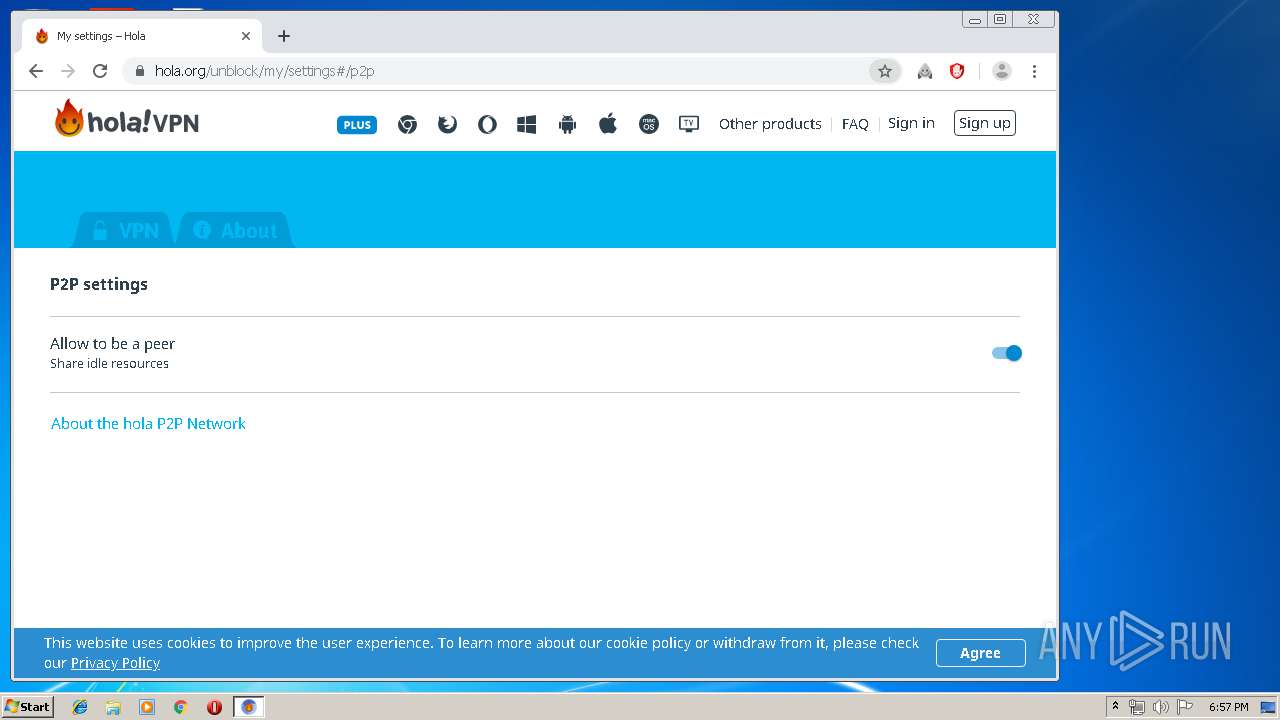The height and width of the screenshot is (720, 1280).
Task: Open the file explorer taskbar icon
Action: point(113,707)
